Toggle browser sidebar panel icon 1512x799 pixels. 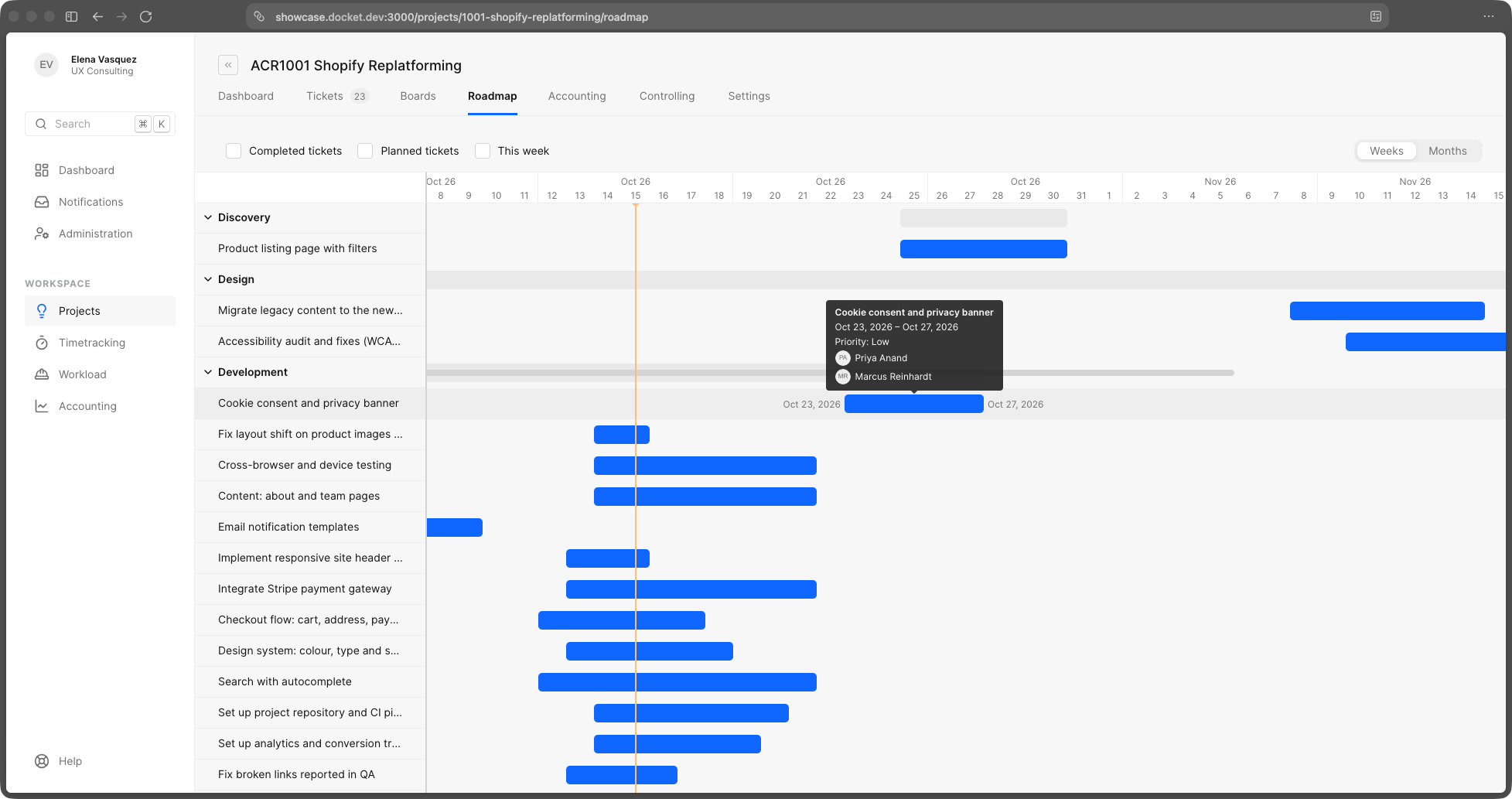tap(71, 16)
